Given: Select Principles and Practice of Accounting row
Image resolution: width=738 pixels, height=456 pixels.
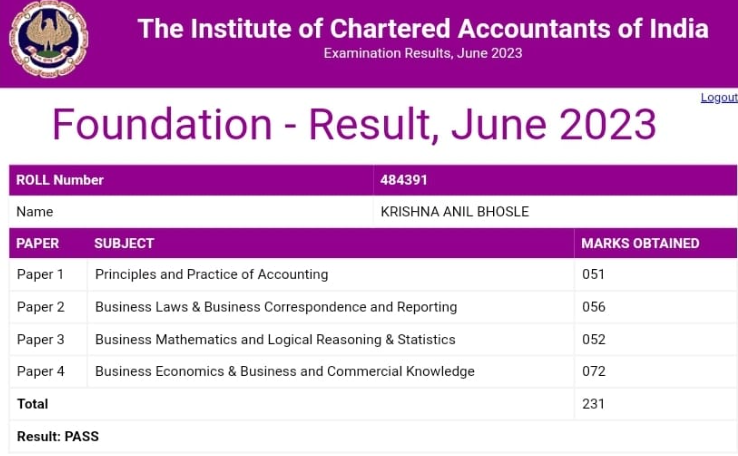Looking at the screenshot, I should (211, 274).
